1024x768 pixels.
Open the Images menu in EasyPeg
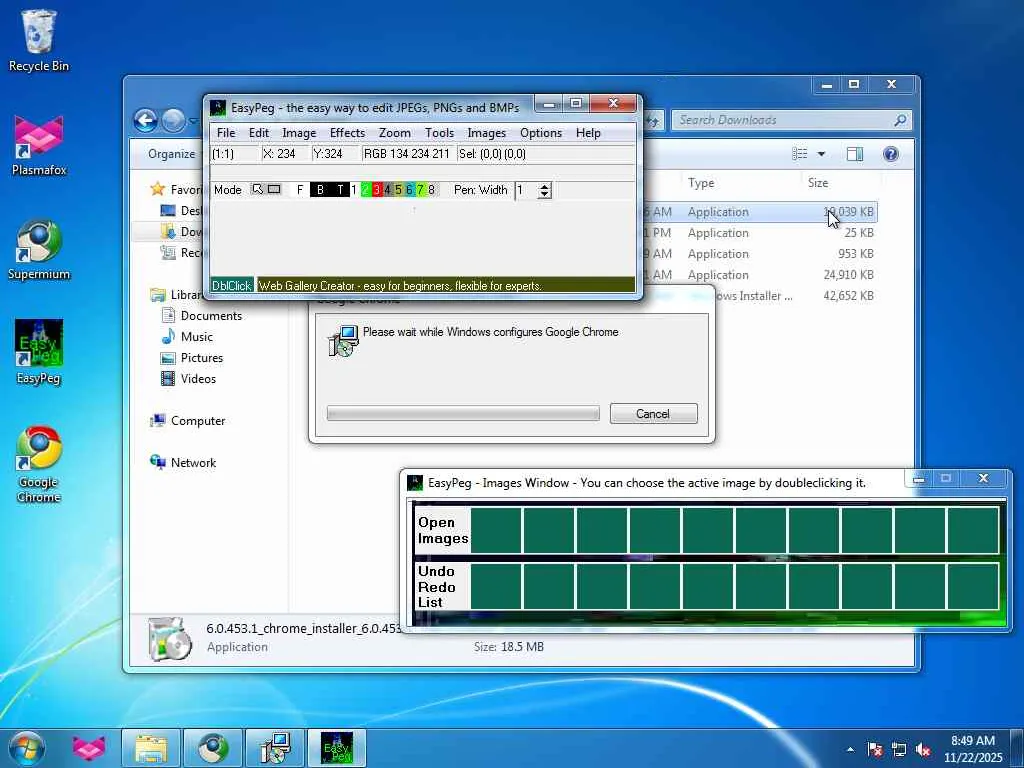pos(487,133)
